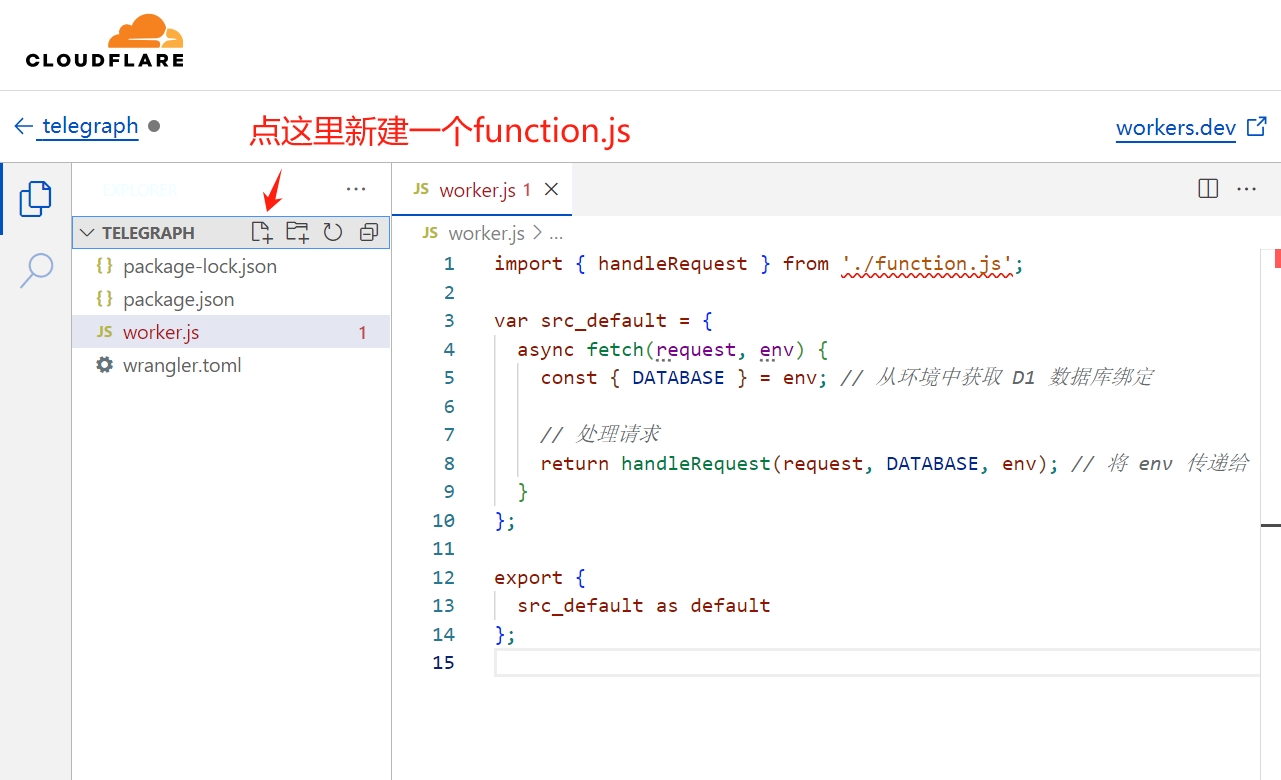Open the workers.dev link
The height and width of the screenshot is (780, 1281).
tap(1176, 128)
